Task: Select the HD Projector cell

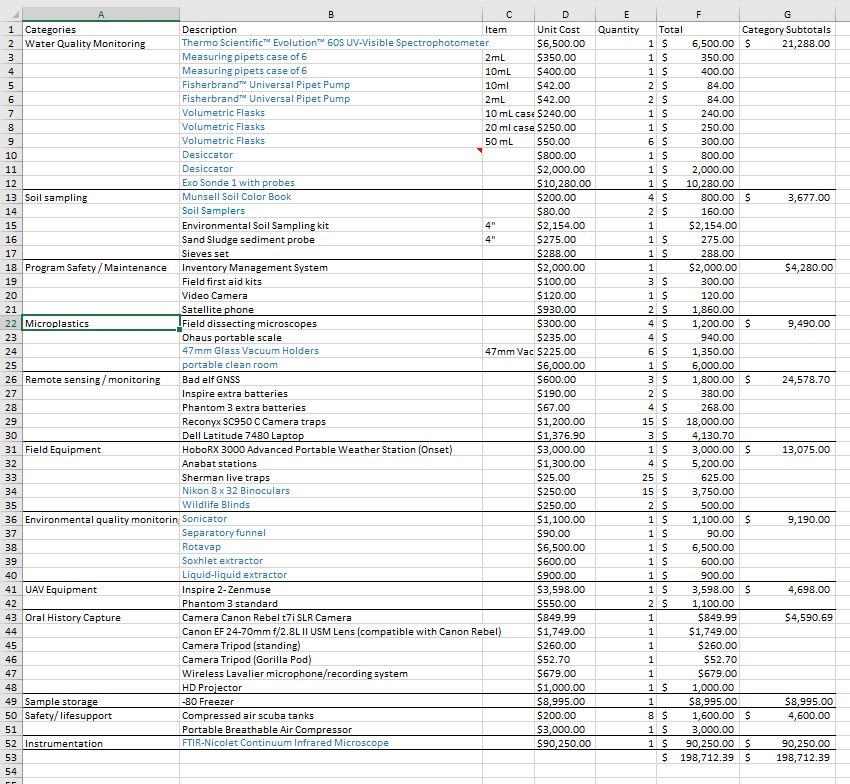Action: [331, 687]
